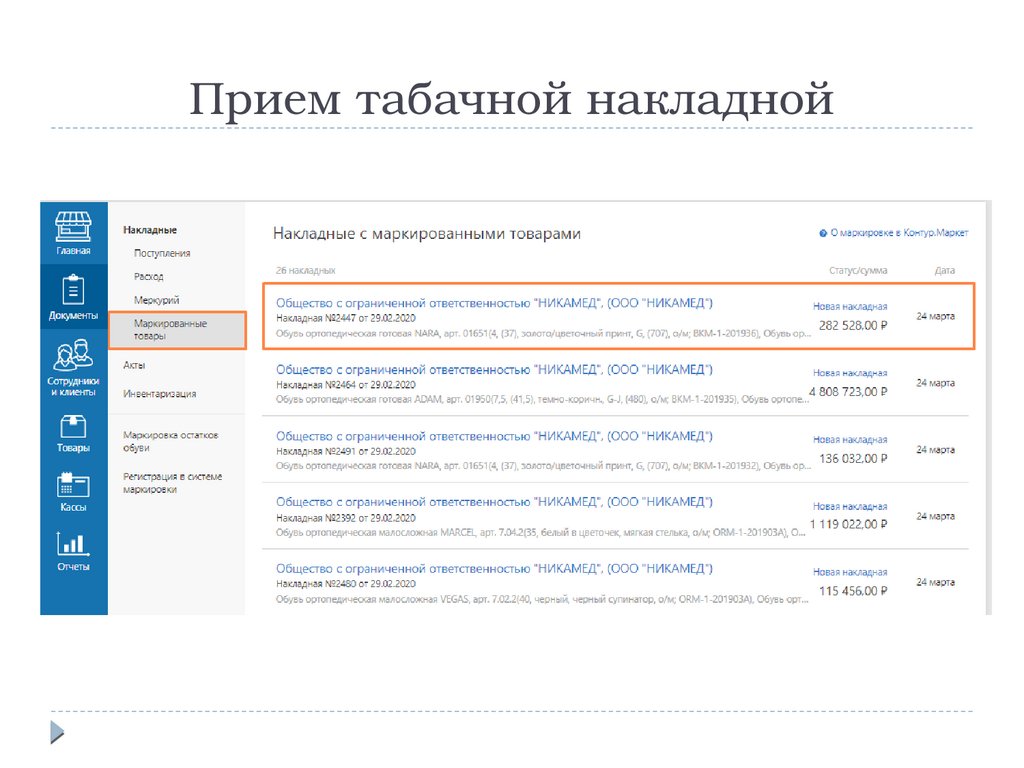This screenshot has width=1024, height=768.
Task: Go to the Товары box icon
Action: click(73, 426)
